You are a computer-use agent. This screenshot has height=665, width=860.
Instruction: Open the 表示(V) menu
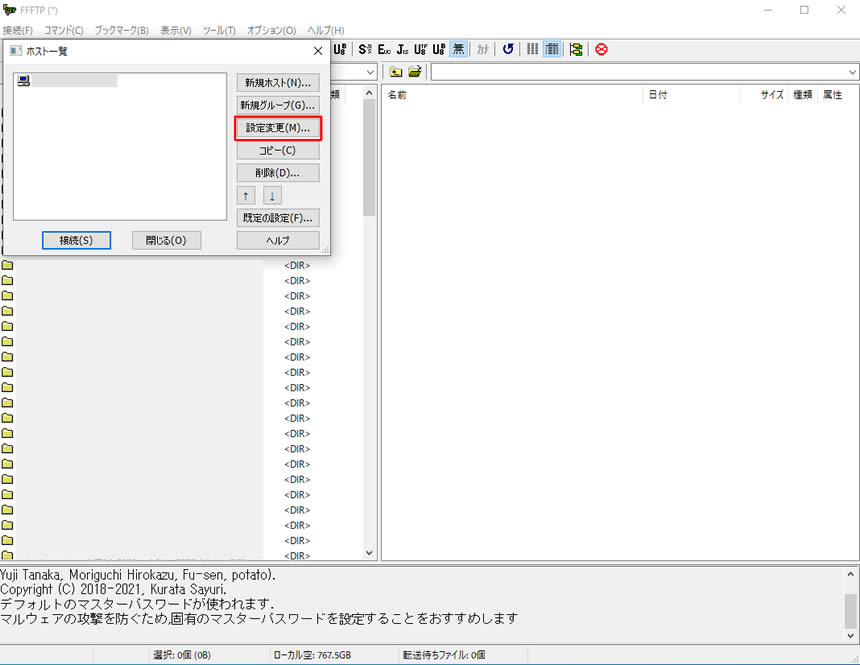coord(176,30)
